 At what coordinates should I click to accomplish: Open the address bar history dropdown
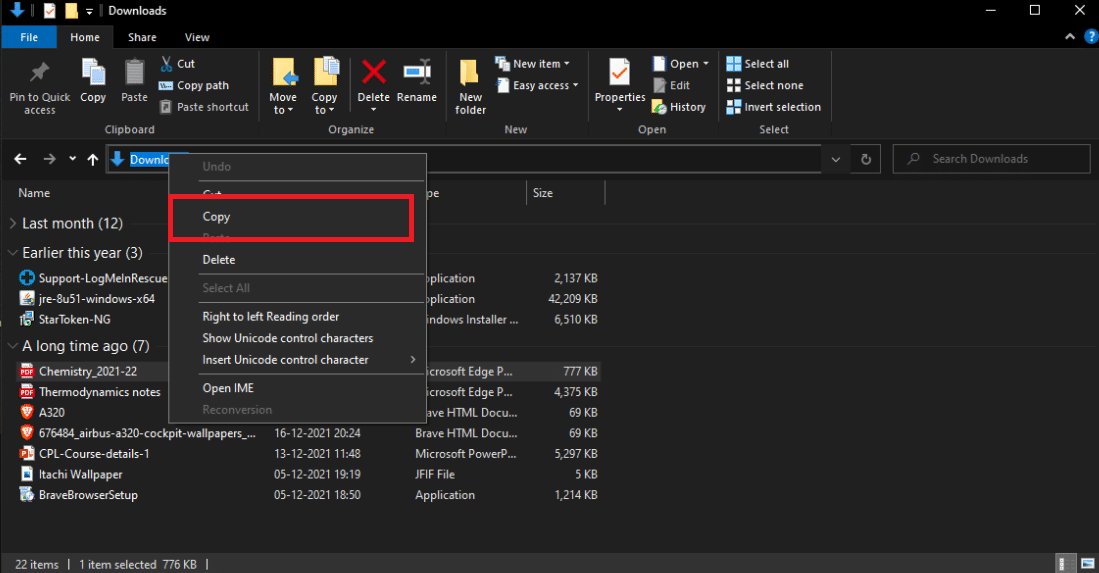click(836, 159)
